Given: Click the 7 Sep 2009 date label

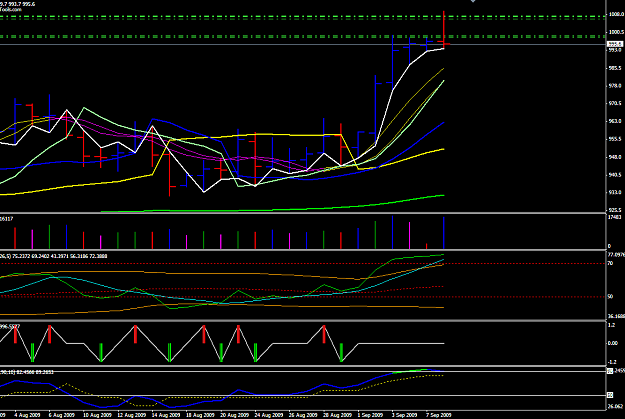Looking at the screenshot, I should (438, 415).
